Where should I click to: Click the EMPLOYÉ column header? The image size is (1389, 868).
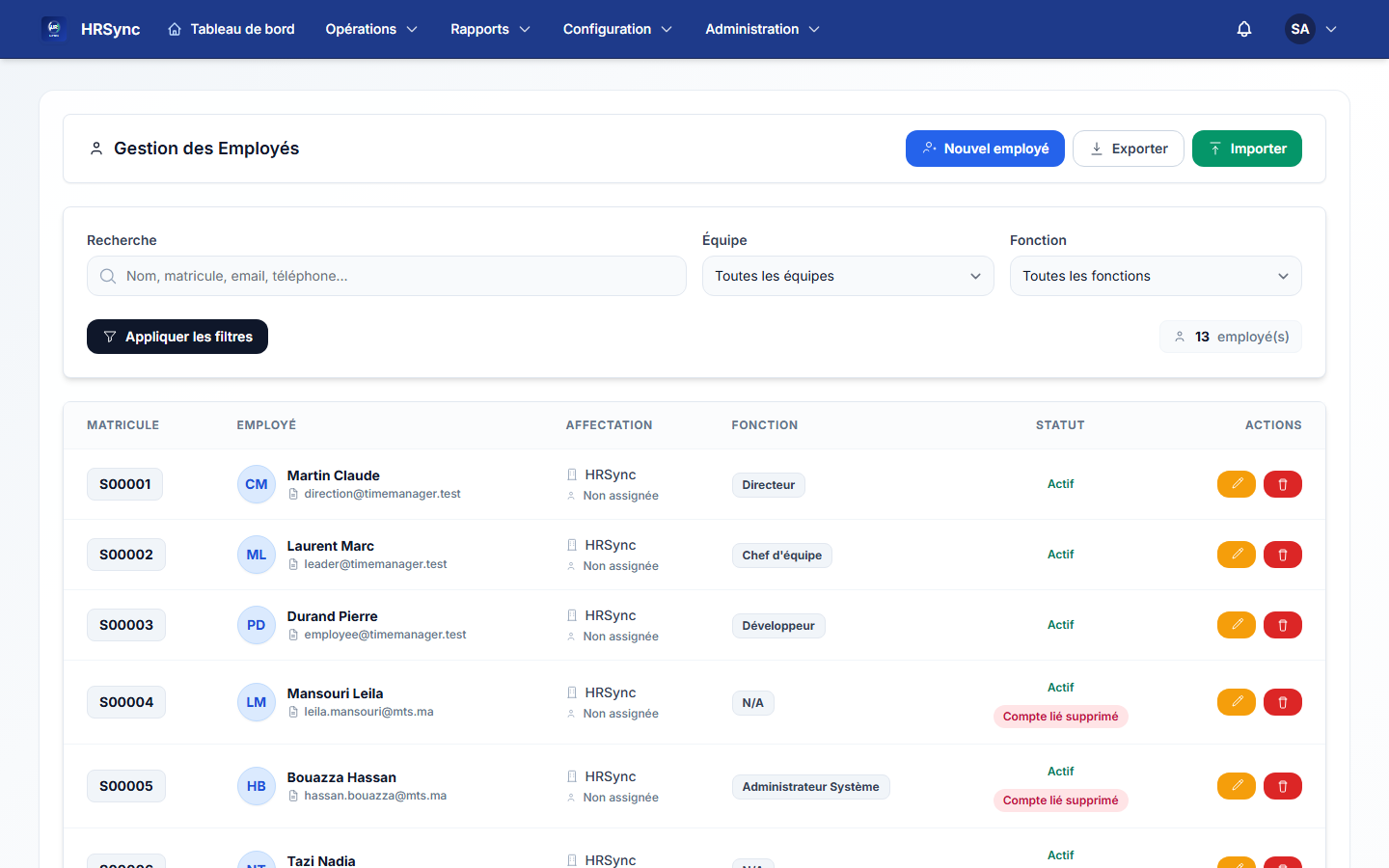(x=267, y=425)
